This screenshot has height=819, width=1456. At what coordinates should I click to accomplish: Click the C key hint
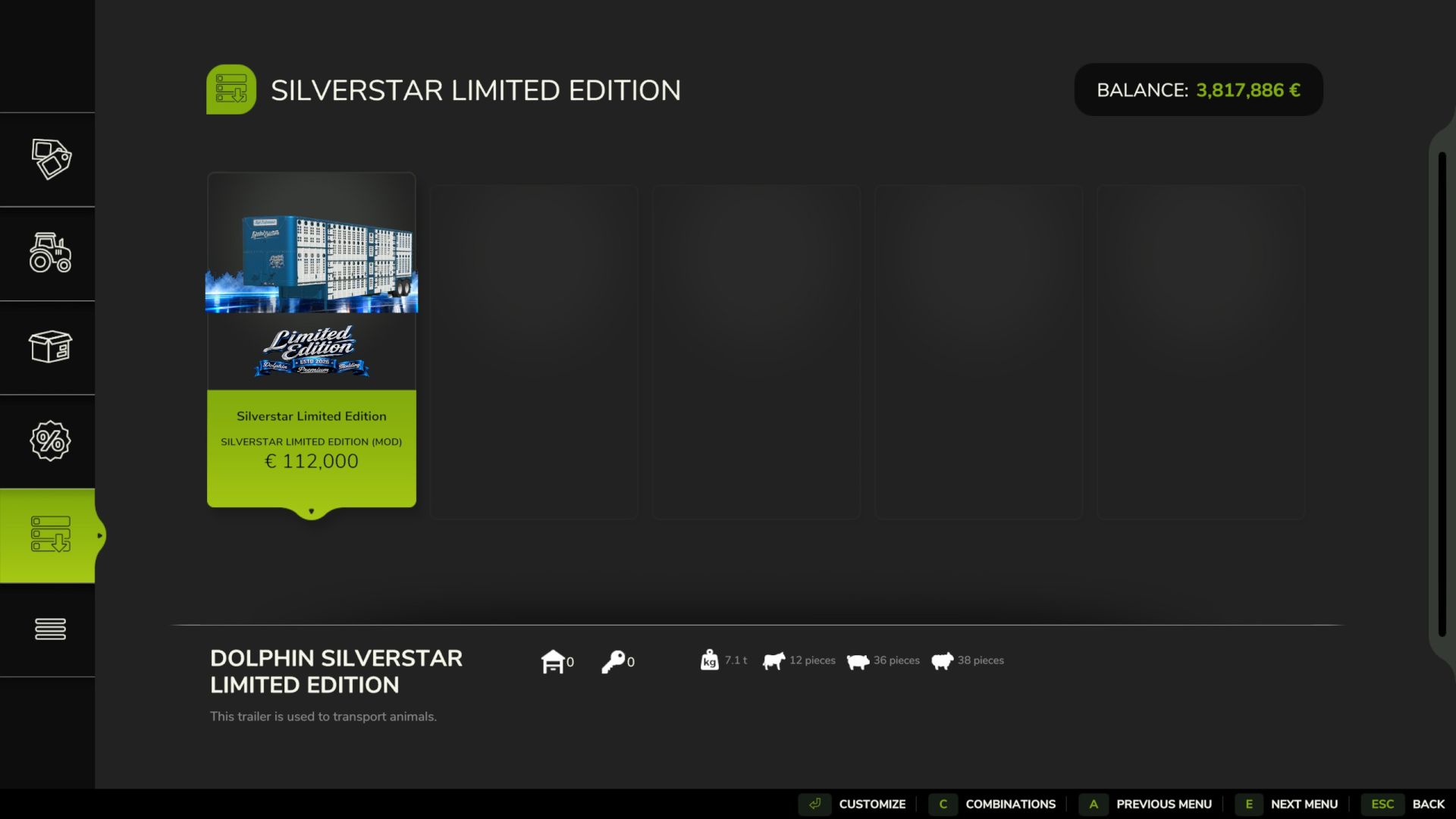click(943, 804)
